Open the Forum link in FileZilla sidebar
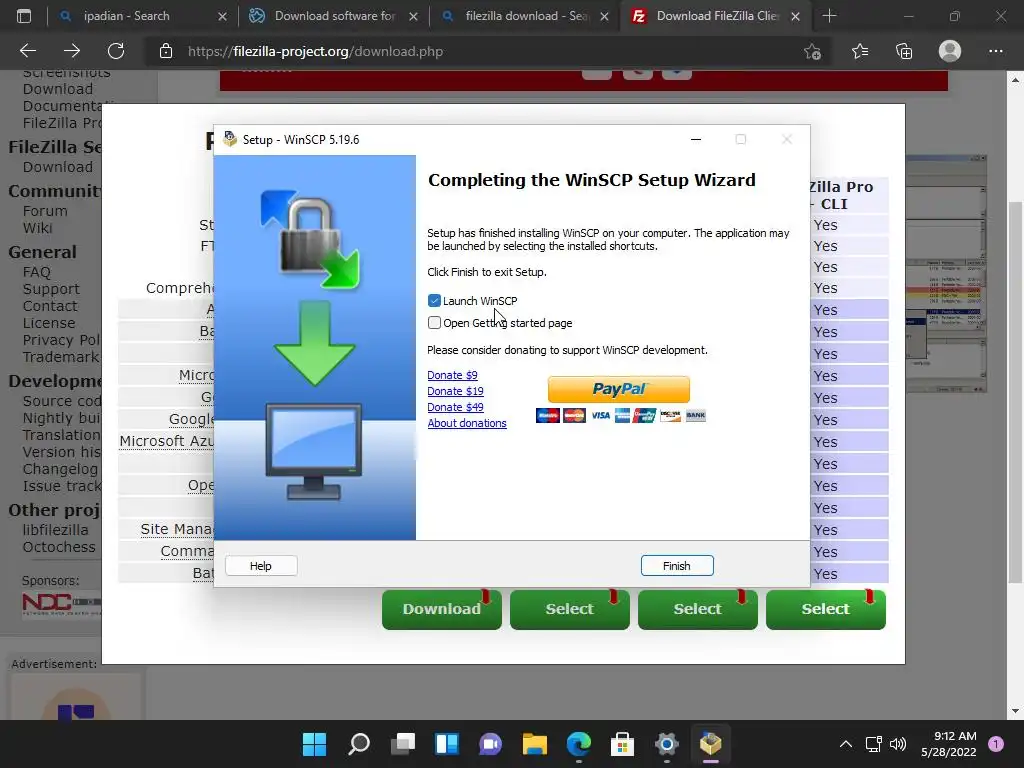 (x=45, y=211)
